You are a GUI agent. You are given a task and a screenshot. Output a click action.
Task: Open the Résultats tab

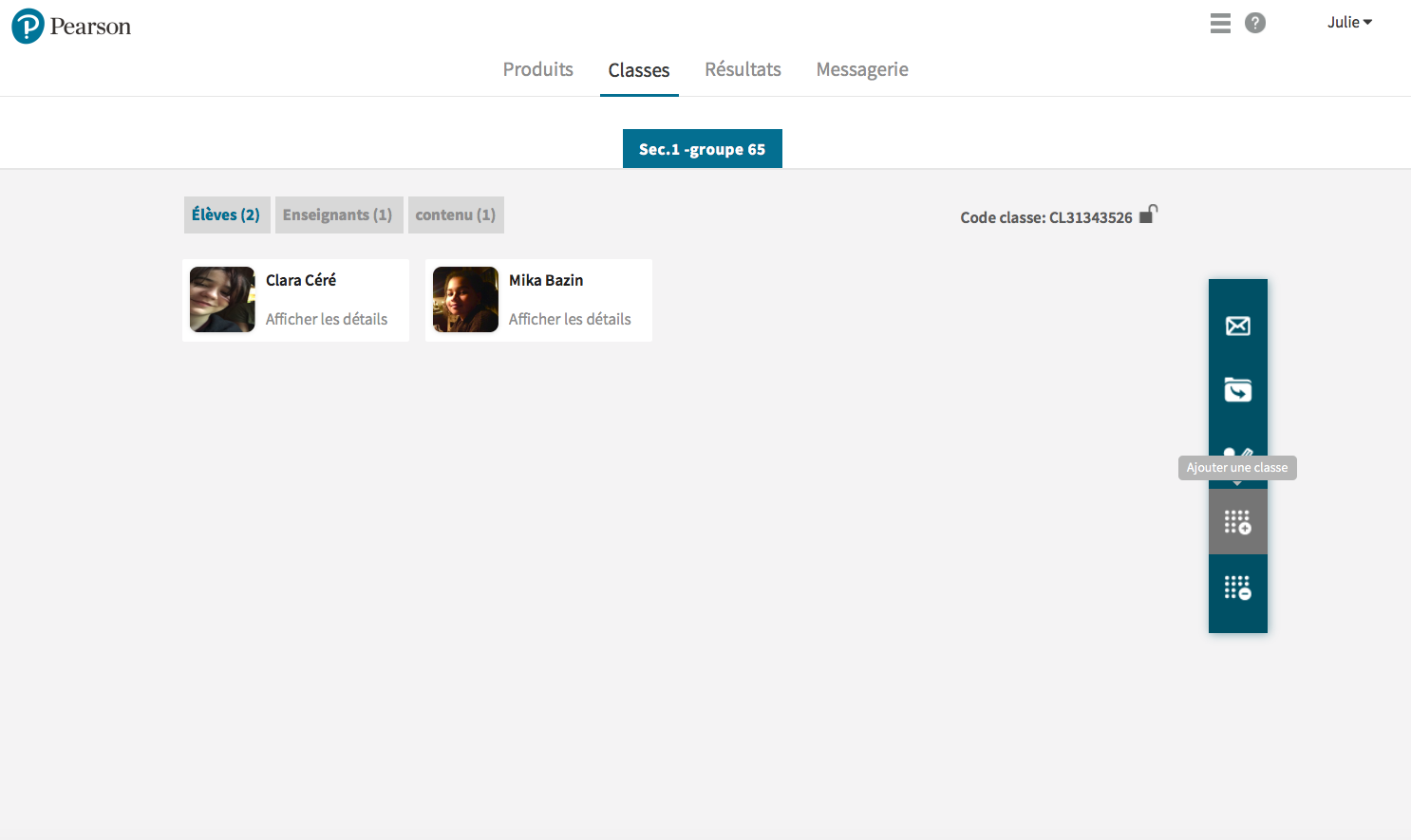point(743,70)
